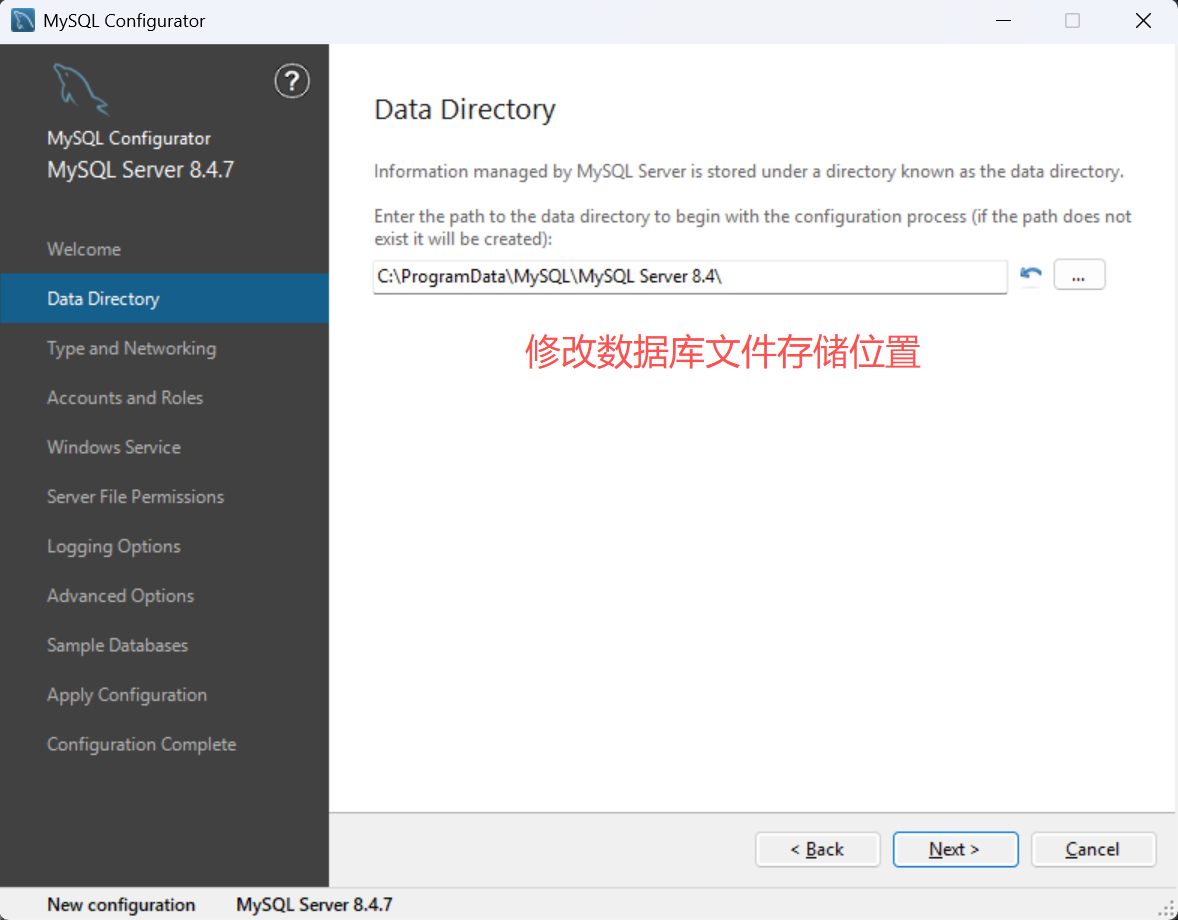Go to the next configuration step
Screen dimensions: 1178x920
[955, 849]
